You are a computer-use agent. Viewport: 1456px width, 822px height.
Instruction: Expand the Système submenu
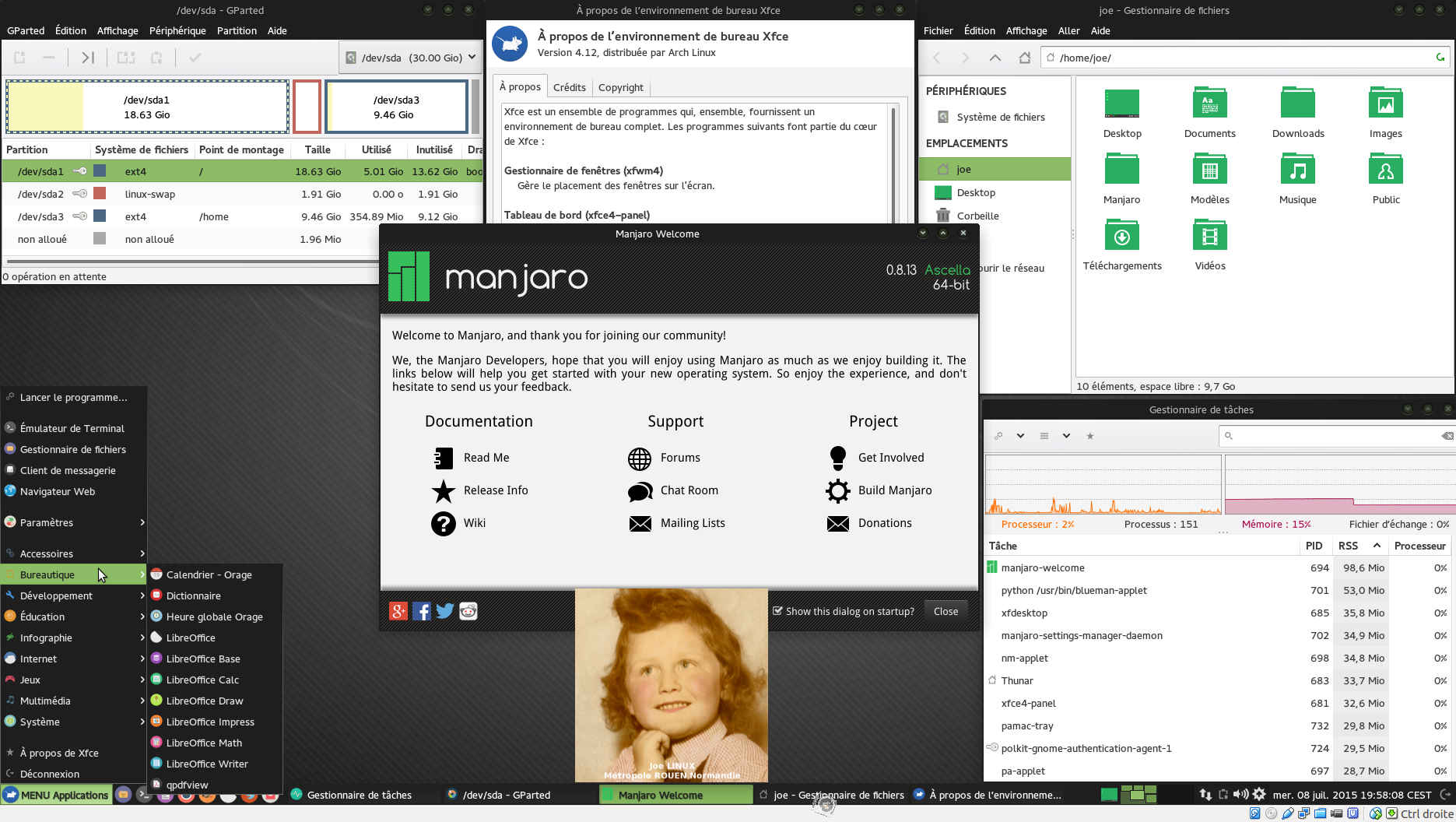pos(74,722)
